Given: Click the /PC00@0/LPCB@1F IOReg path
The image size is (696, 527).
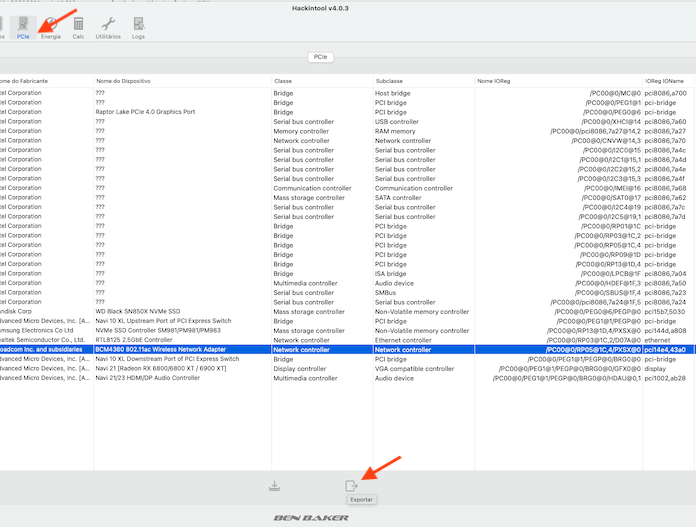Looking at the screenshot, I should point(611,273).
